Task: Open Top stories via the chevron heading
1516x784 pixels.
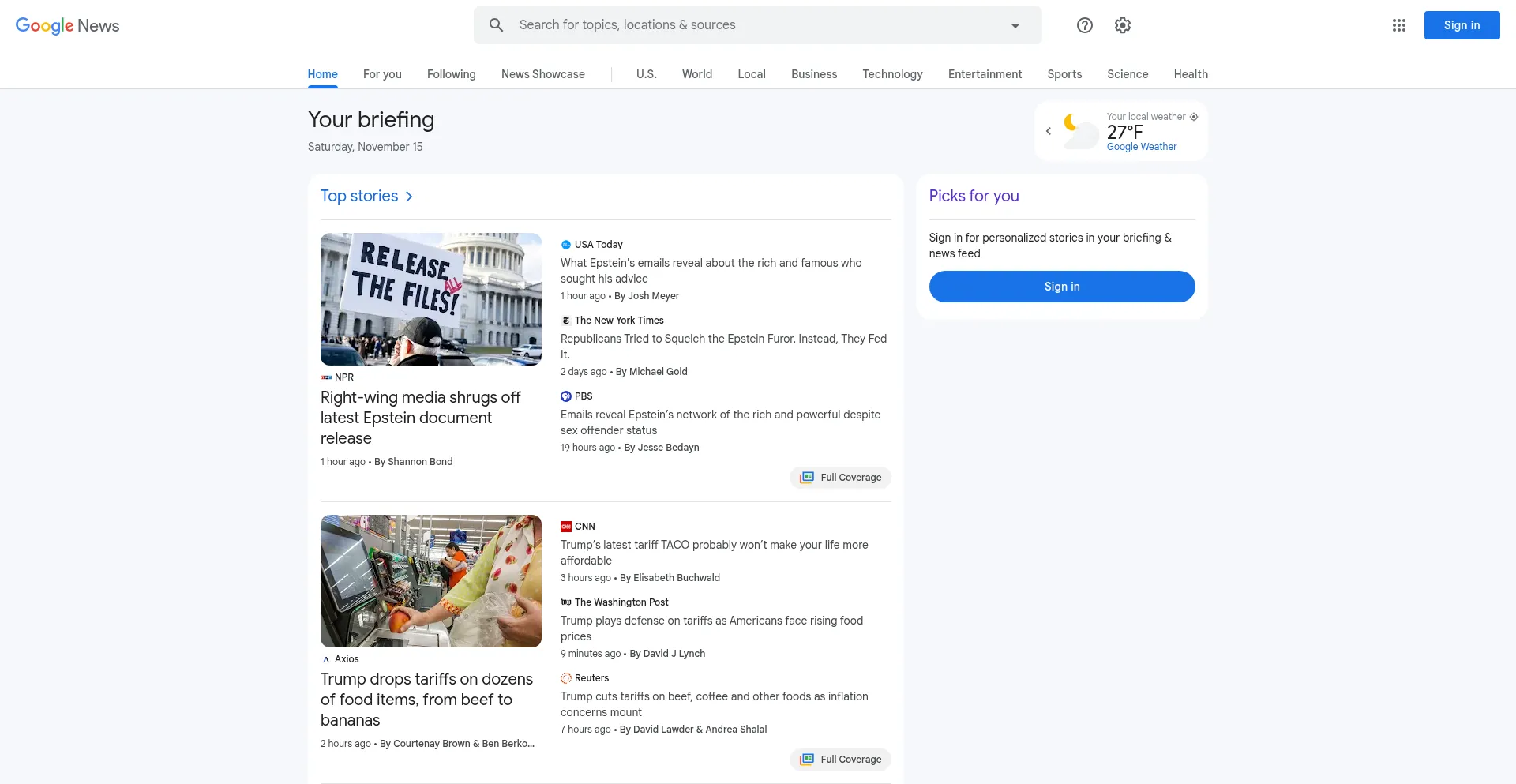Action: pos(366,196)
